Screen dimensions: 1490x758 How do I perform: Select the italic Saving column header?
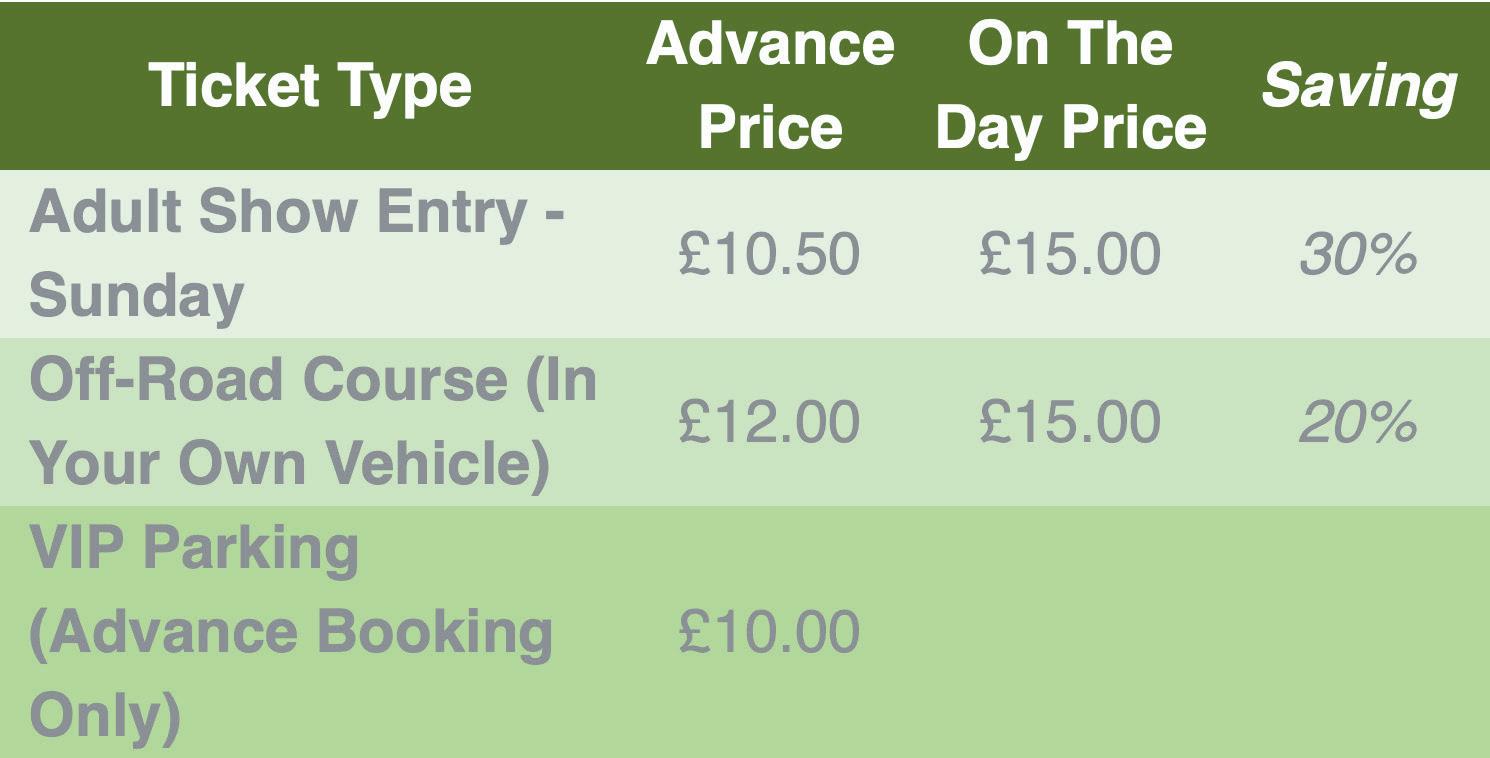pos(1358,87)
